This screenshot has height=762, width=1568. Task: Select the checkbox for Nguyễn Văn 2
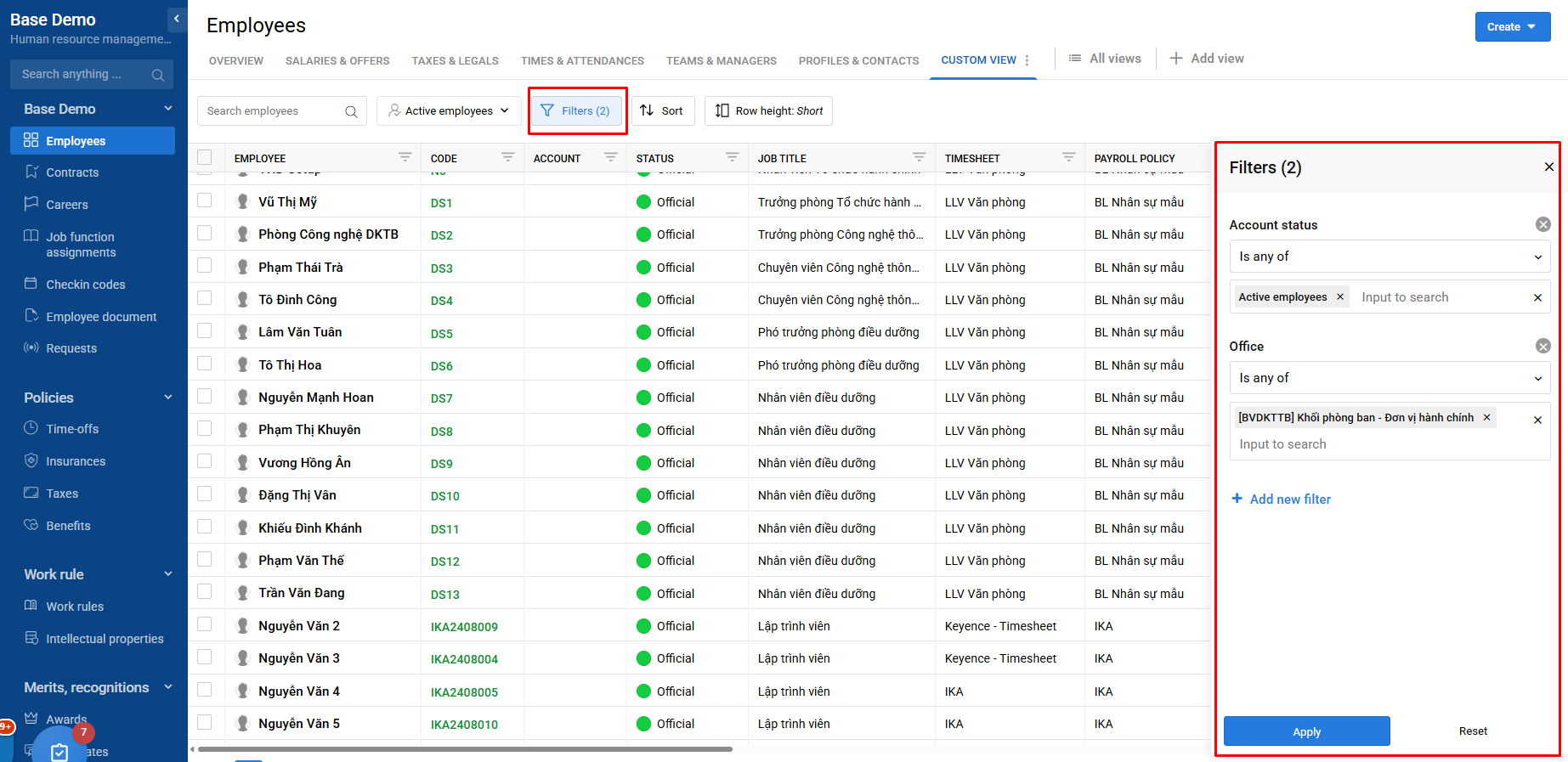click(205, 624)
